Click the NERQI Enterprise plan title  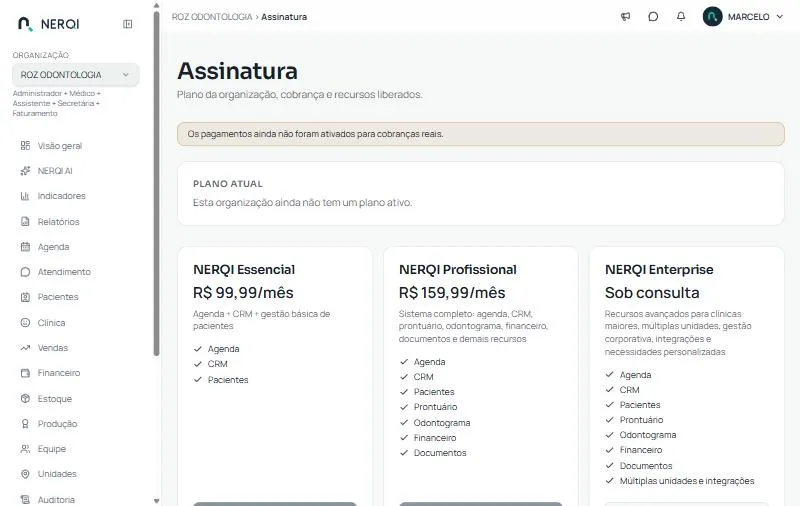point(659,269)
